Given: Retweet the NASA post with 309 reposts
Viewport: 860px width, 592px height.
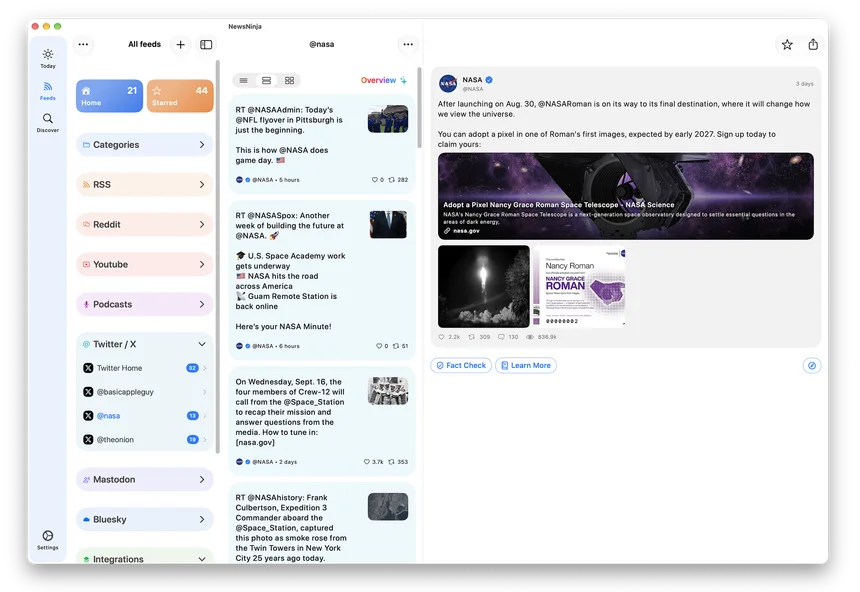Looking at the screenshot, I should click(479, 337).
